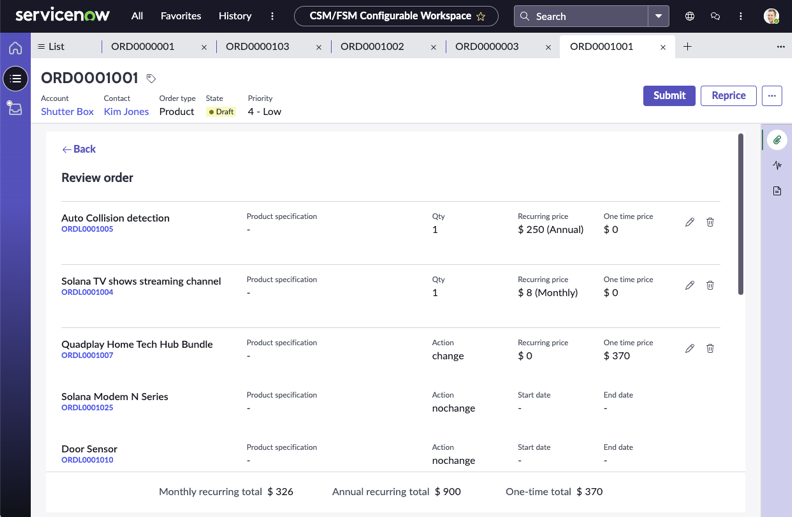Open the List view sidebar icon
The image size is (792, 517).
click(x=15, y=78)
